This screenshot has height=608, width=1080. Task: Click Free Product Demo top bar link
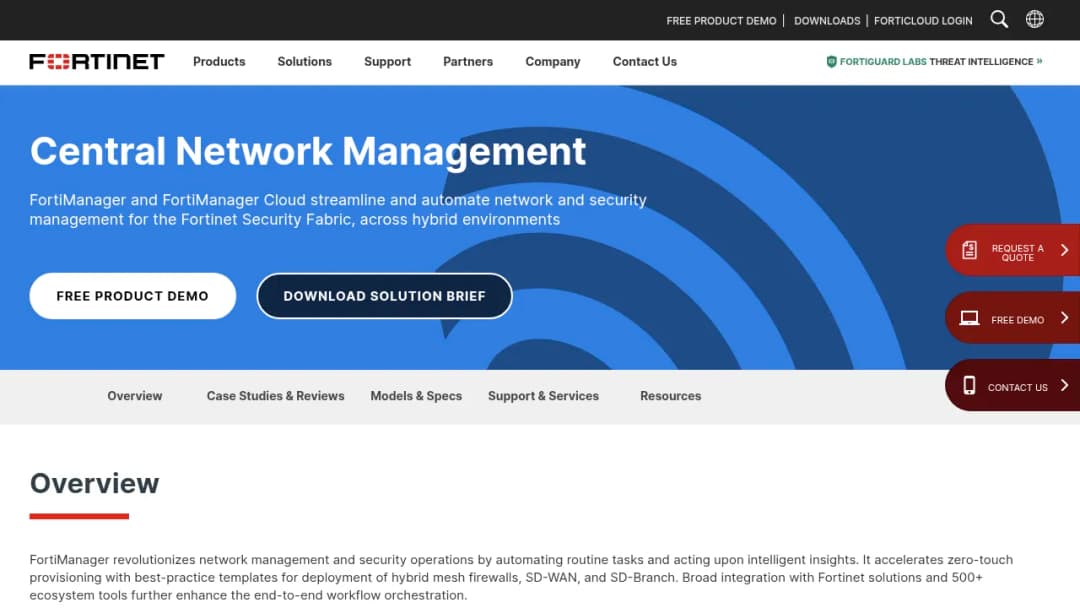pos(720,21)
